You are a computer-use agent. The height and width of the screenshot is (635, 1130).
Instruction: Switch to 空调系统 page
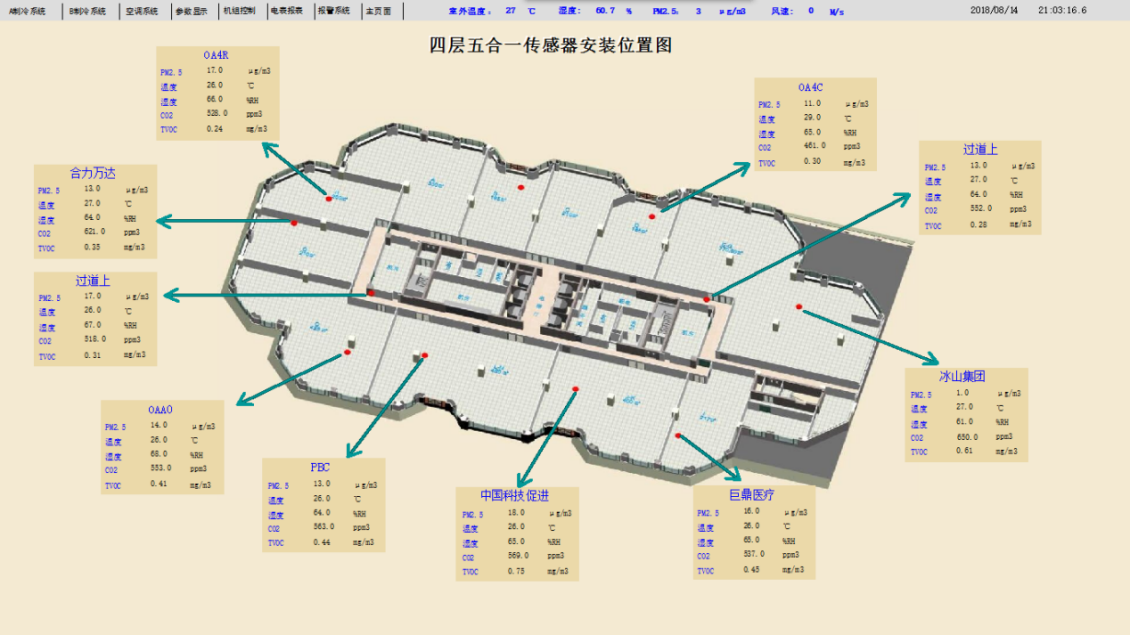(141, 11)
